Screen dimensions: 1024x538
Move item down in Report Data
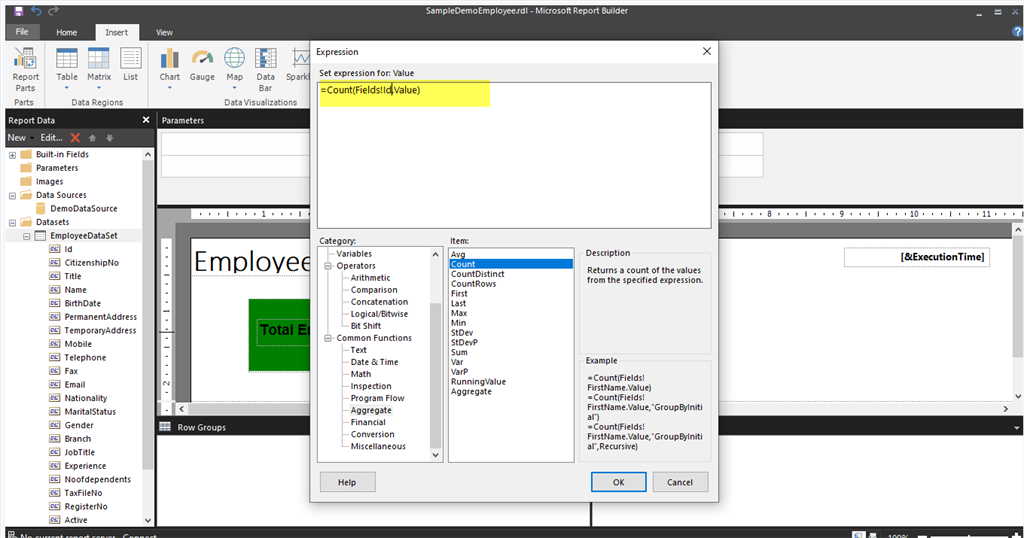(110, 138)
